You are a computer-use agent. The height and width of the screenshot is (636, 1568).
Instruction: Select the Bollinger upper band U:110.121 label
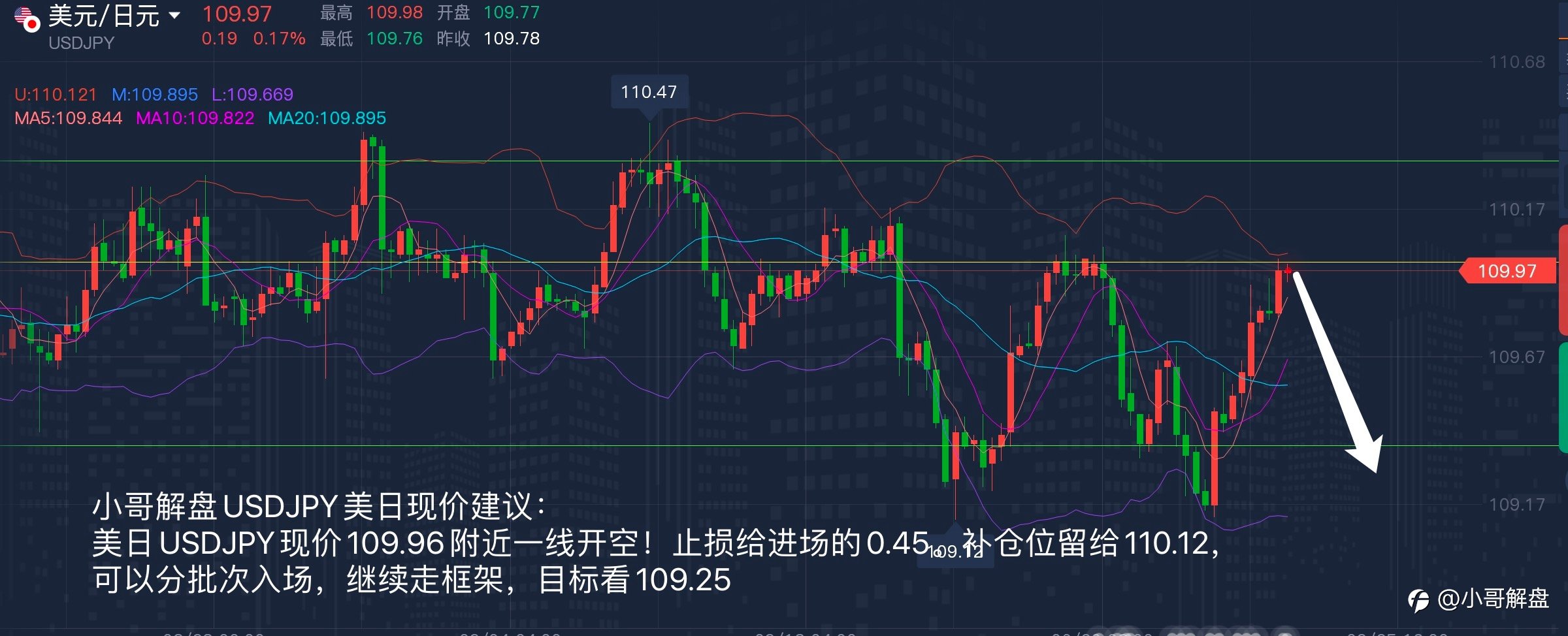click(56, 95)
